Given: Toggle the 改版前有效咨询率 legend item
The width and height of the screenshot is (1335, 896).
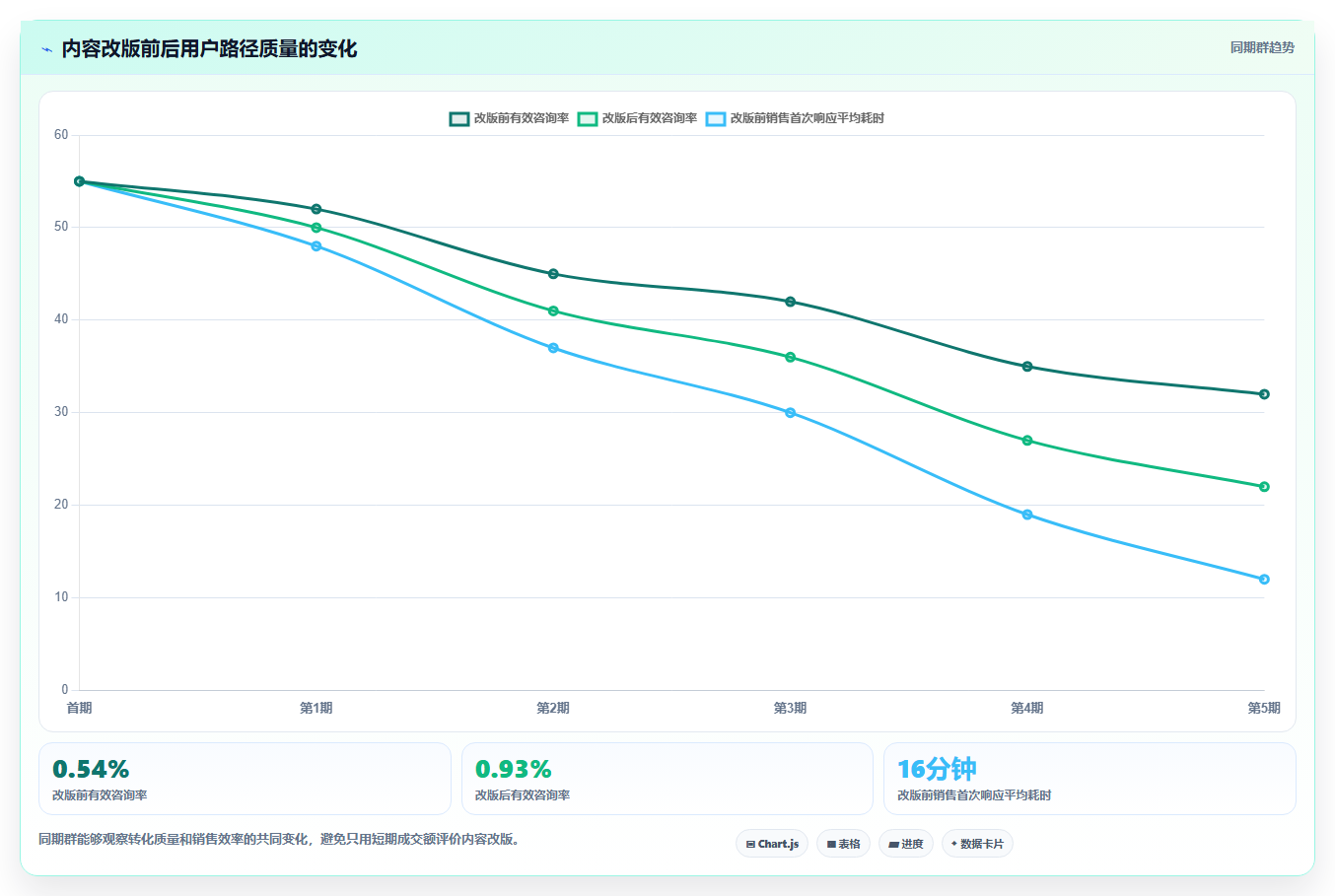Looking at the screenshot, I should pyautogui.click(x=509, y=118).
